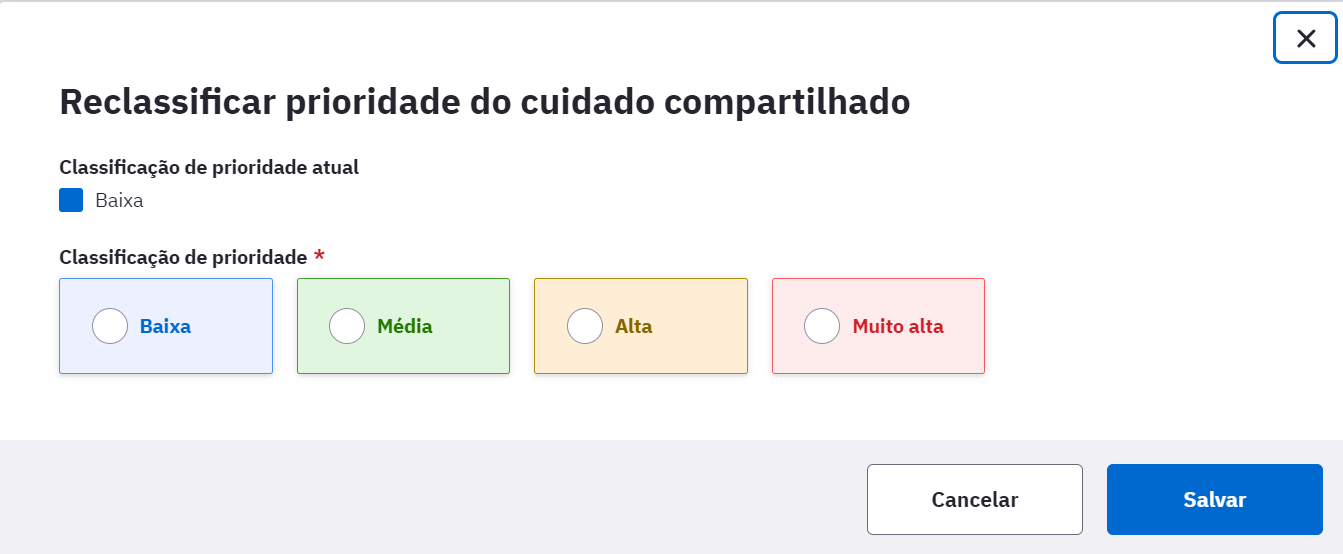Choose the Alta radio circle
Screen dimensions: 1343x554
coord(585,326)
